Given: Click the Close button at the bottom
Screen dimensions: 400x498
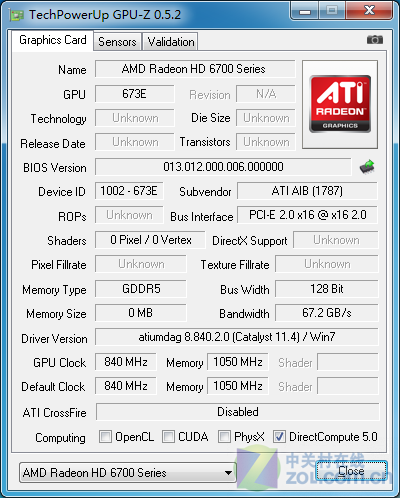Looking at the screenshot, I should point(351,471).
